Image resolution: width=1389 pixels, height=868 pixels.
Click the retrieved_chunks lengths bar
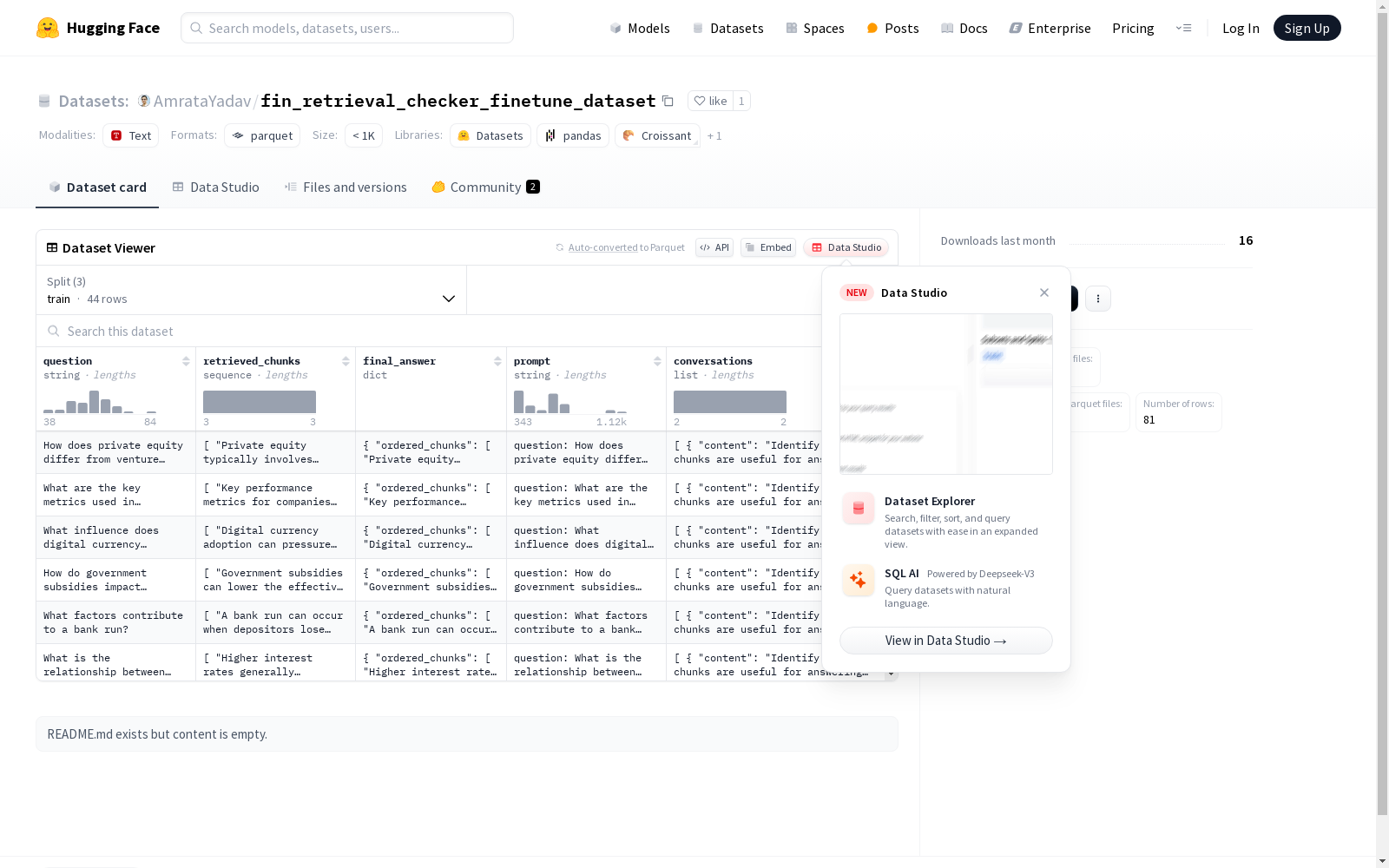point(260,402)
